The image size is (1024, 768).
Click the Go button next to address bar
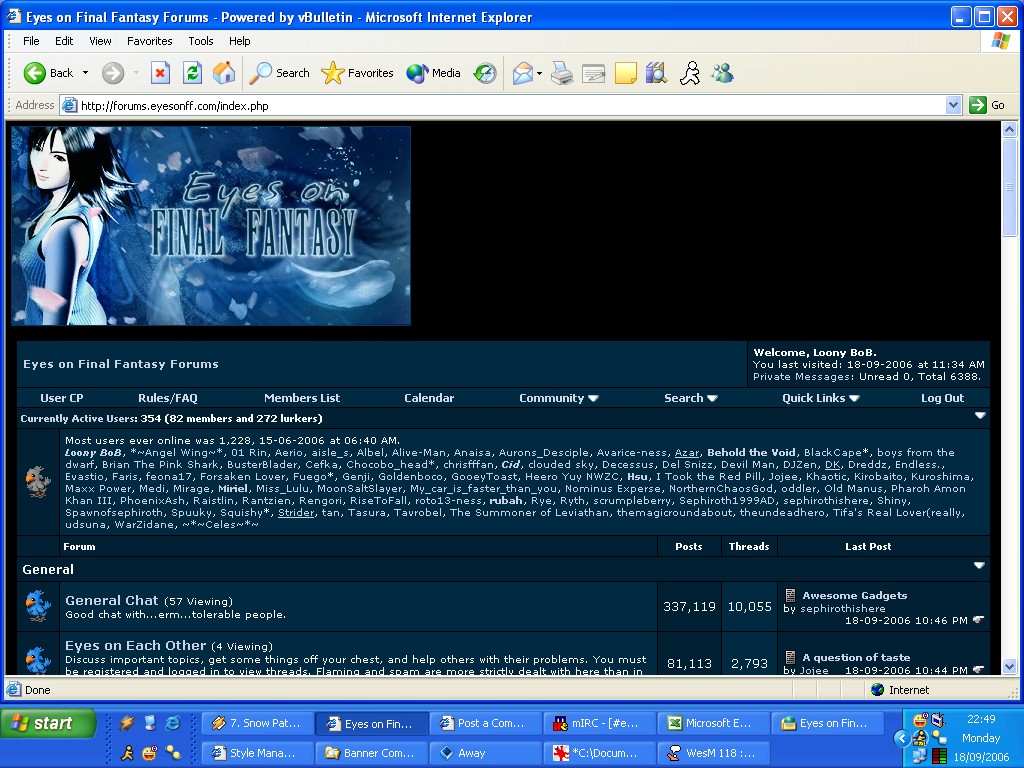[987, 105]
